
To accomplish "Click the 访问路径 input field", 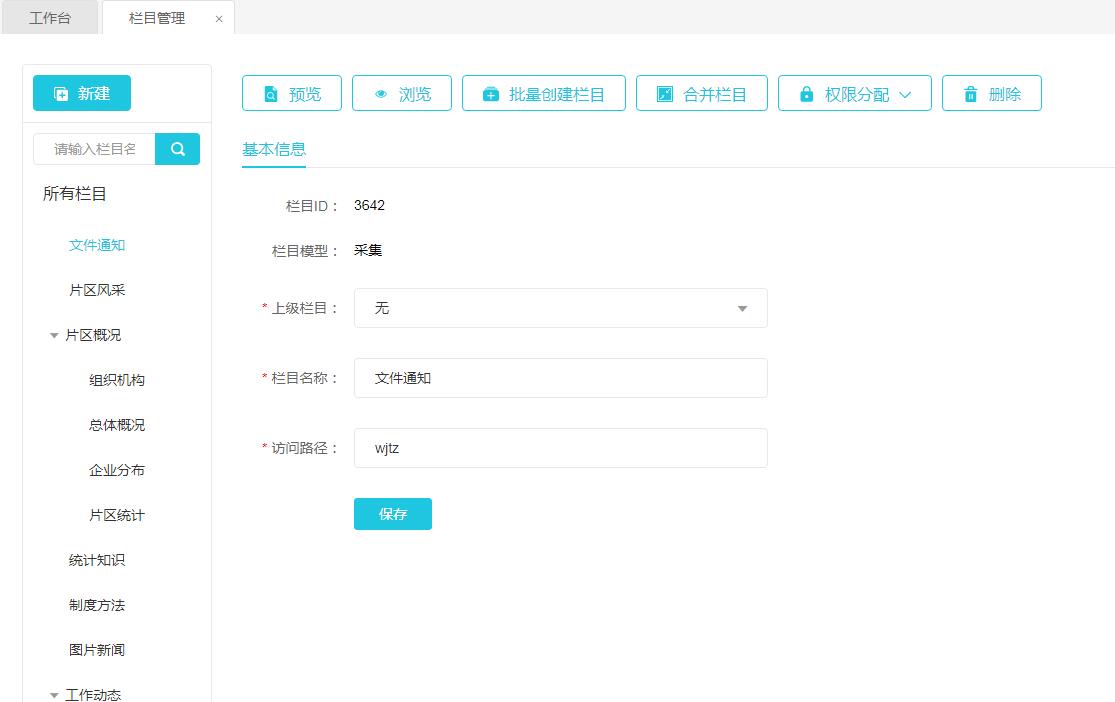I will tap(560, 448).
